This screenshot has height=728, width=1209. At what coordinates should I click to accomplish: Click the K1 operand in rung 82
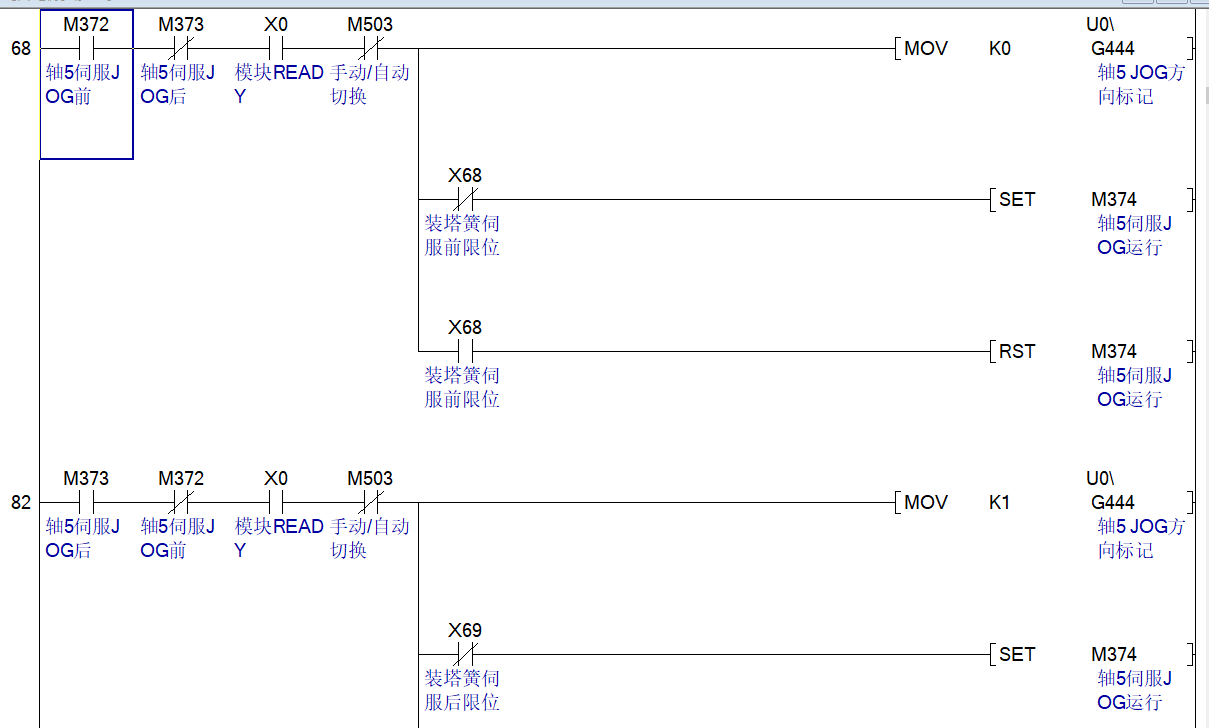[x=1000, y=502]
